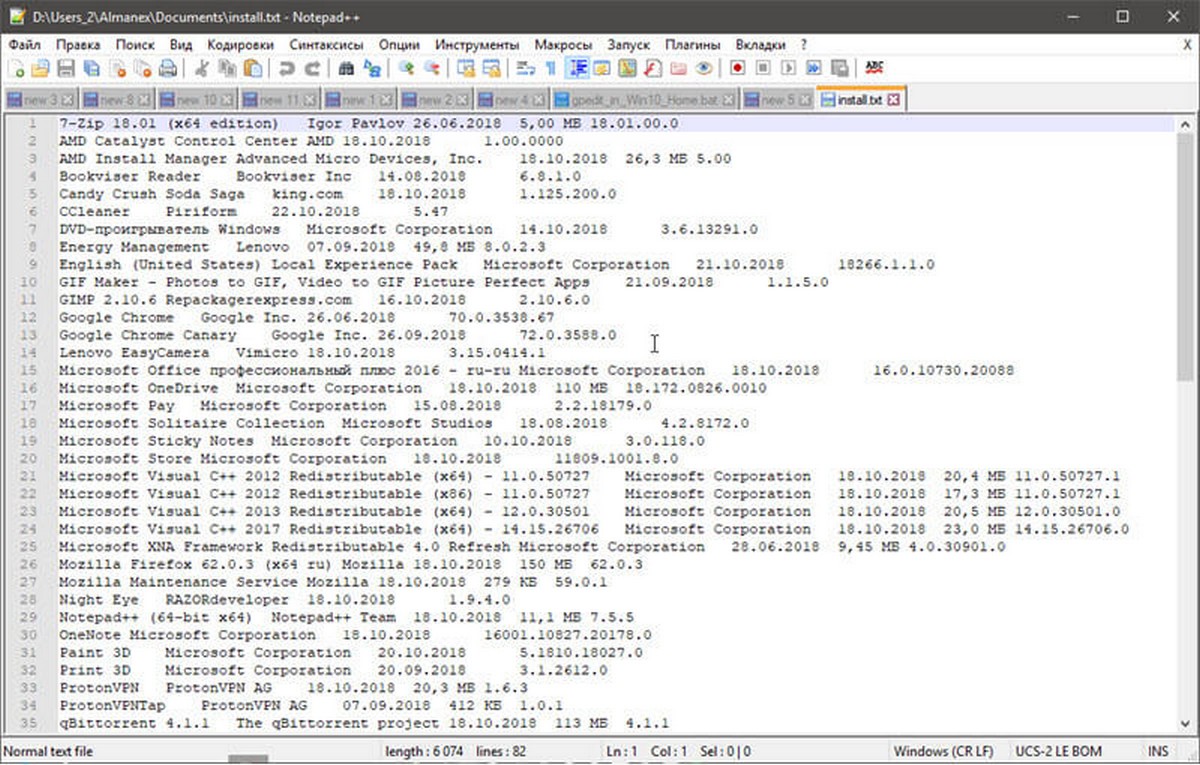Click the Notepad++ (64-bit x64) line

[345, 617]
